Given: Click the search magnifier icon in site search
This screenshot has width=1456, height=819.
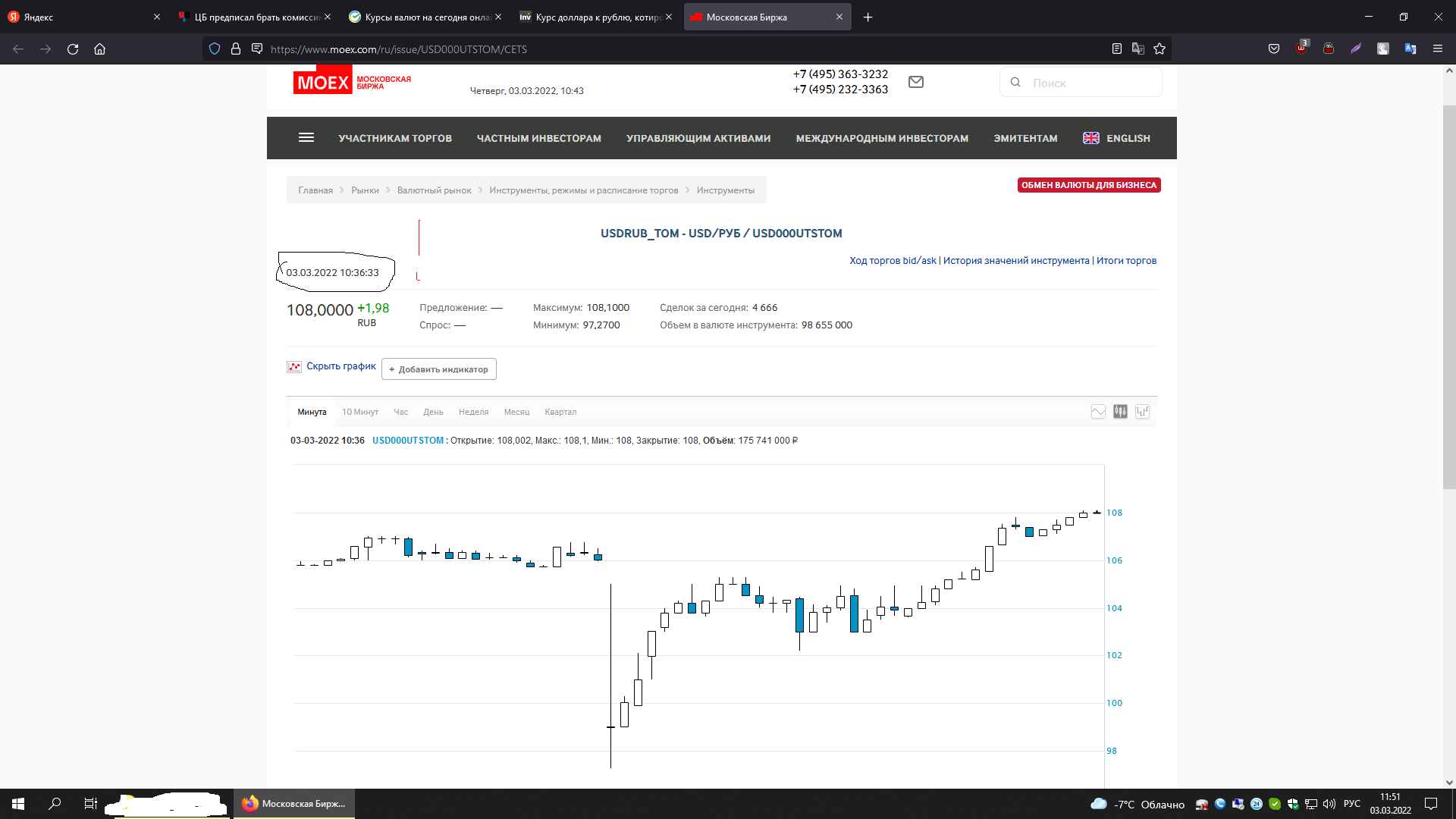Looking at the screenshot, I should (x=1015, y=82).
